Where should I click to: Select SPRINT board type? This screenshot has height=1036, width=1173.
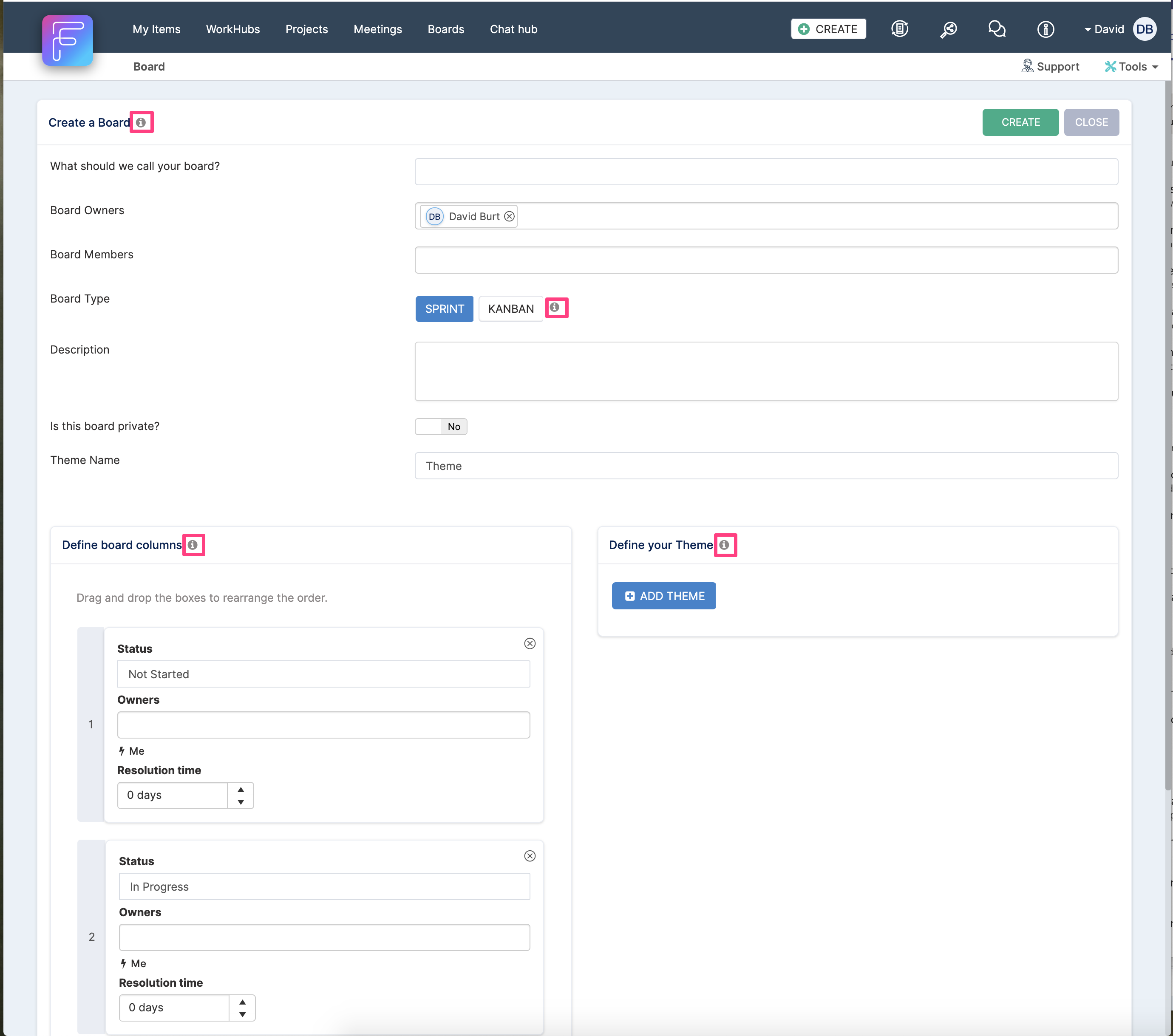[x=444, y=309]
